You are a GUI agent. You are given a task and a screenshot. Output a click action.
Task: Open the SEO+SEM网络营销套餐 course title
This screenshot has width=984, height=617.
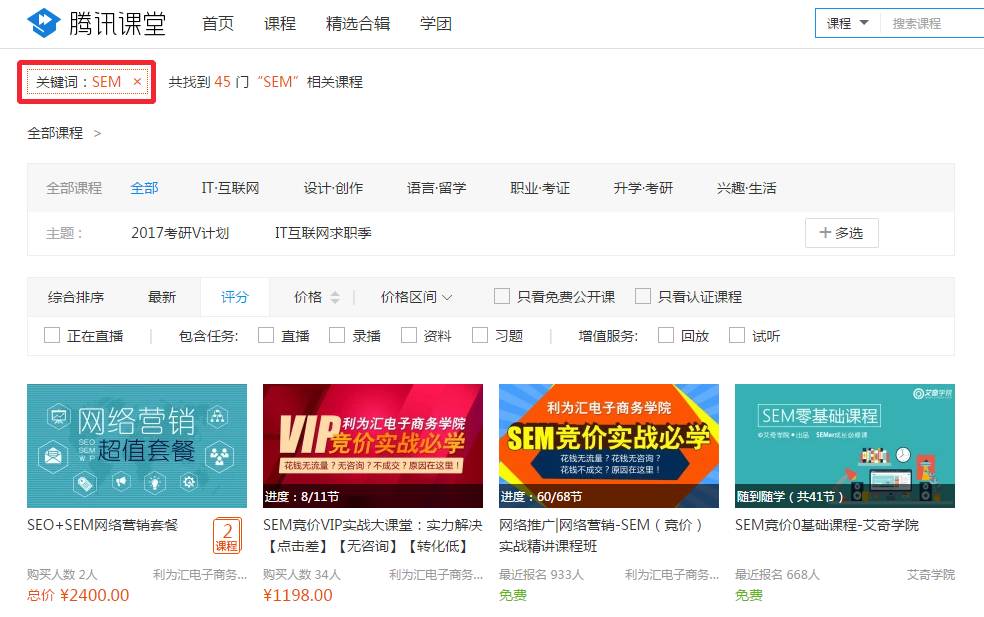(102, 525)
